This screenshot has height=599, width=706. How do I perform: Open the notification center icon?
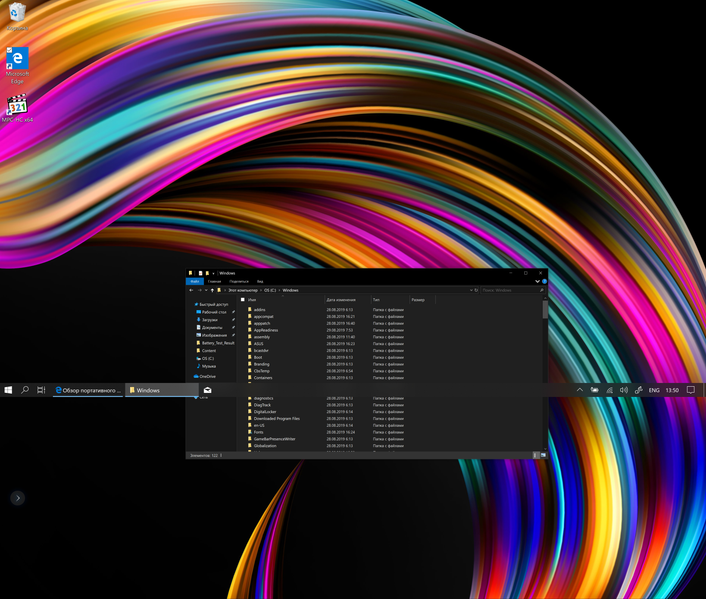click(x=690, y=390)
